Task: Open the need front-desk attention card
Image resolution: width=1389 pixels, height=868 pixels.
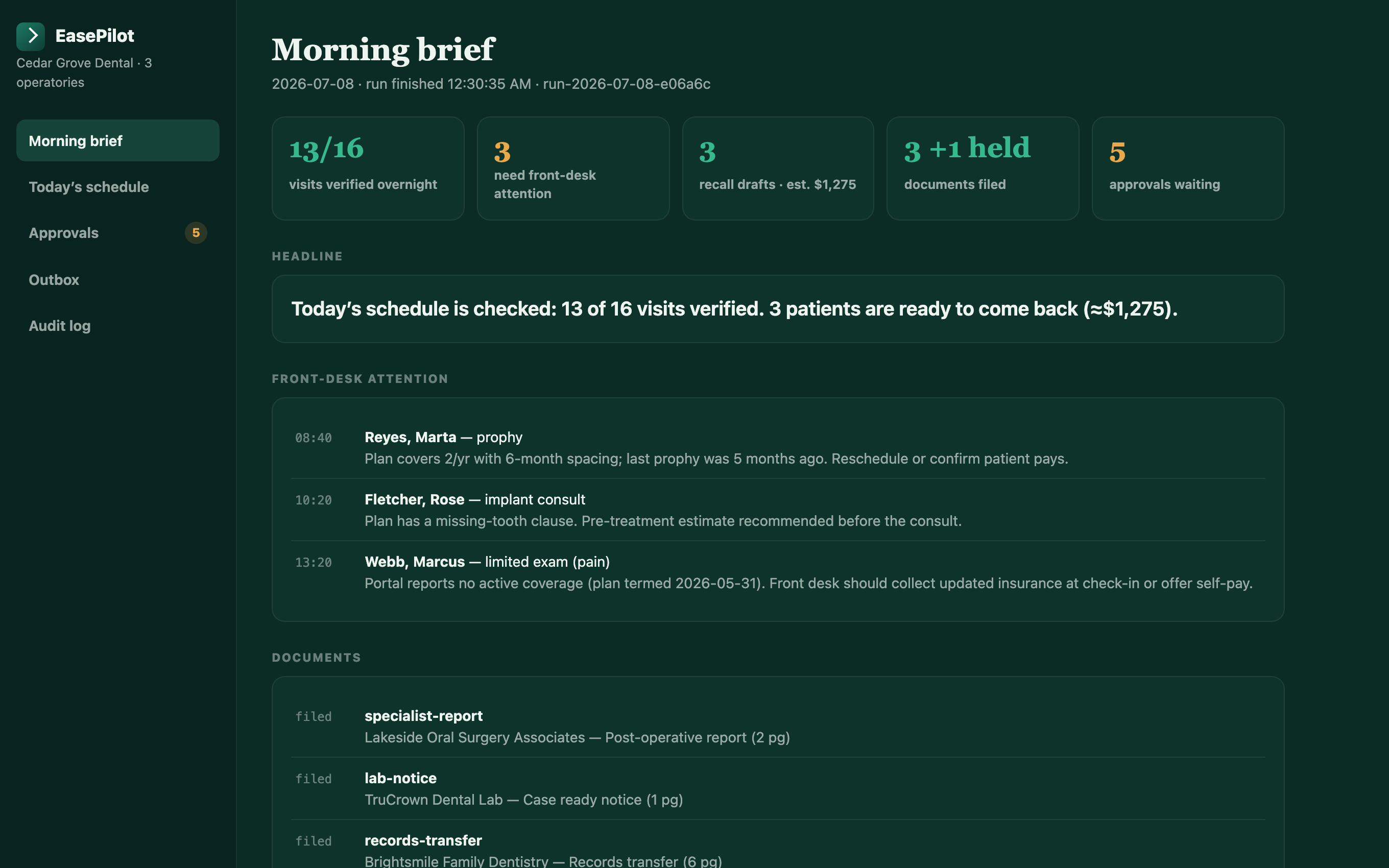Action: [573, 169]
